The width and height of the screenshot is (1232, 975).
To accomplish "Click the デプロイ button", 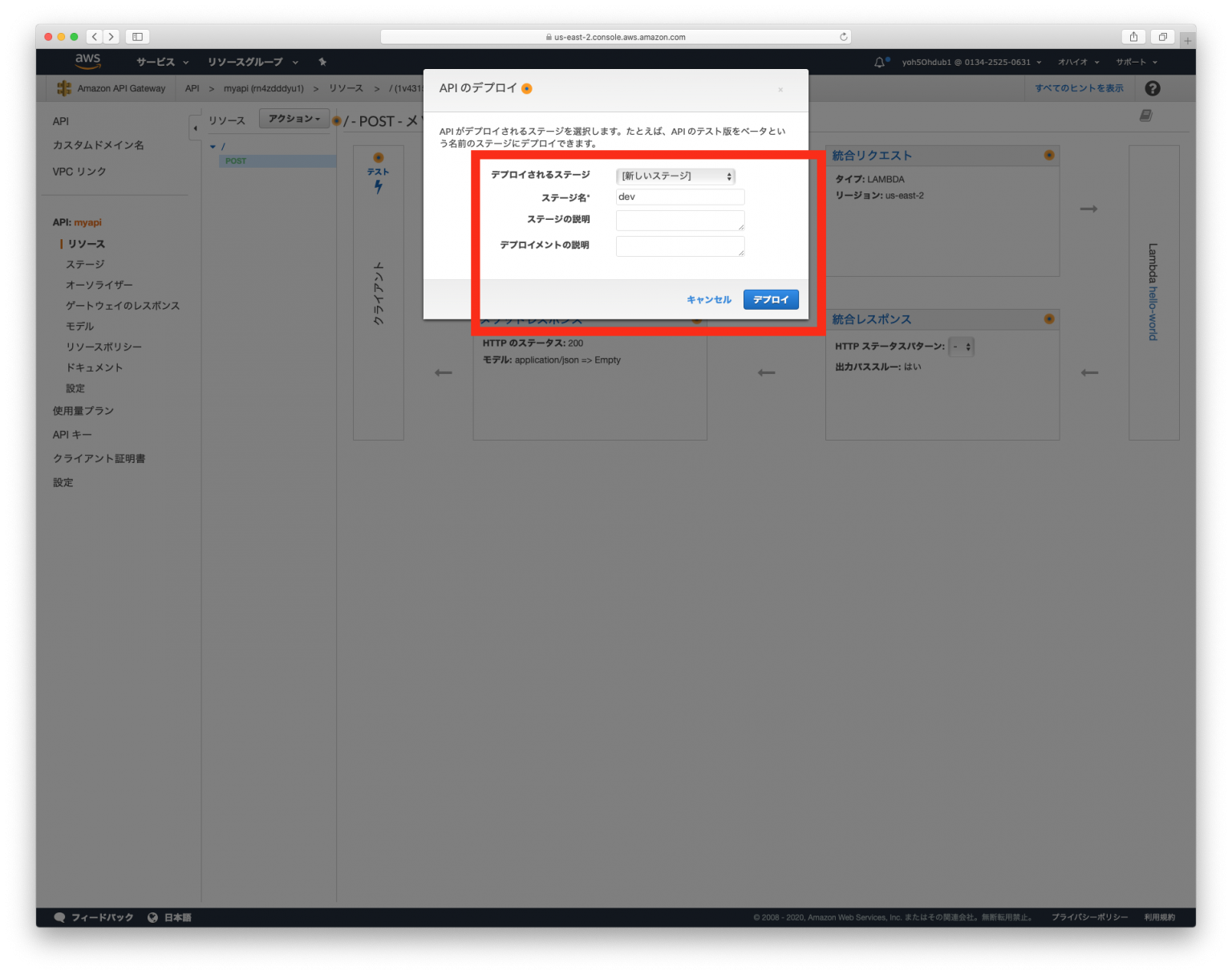I will pyautogui.click(x=770, y=299).
